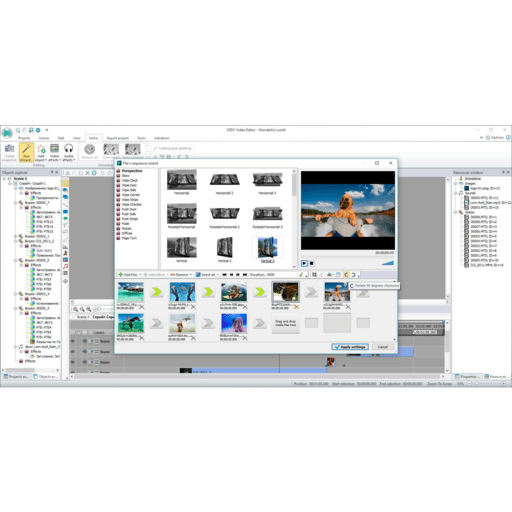Open the Activation ribbon tab
The height and width of the screenshot is (512, 512).
[x=161, y=138]
